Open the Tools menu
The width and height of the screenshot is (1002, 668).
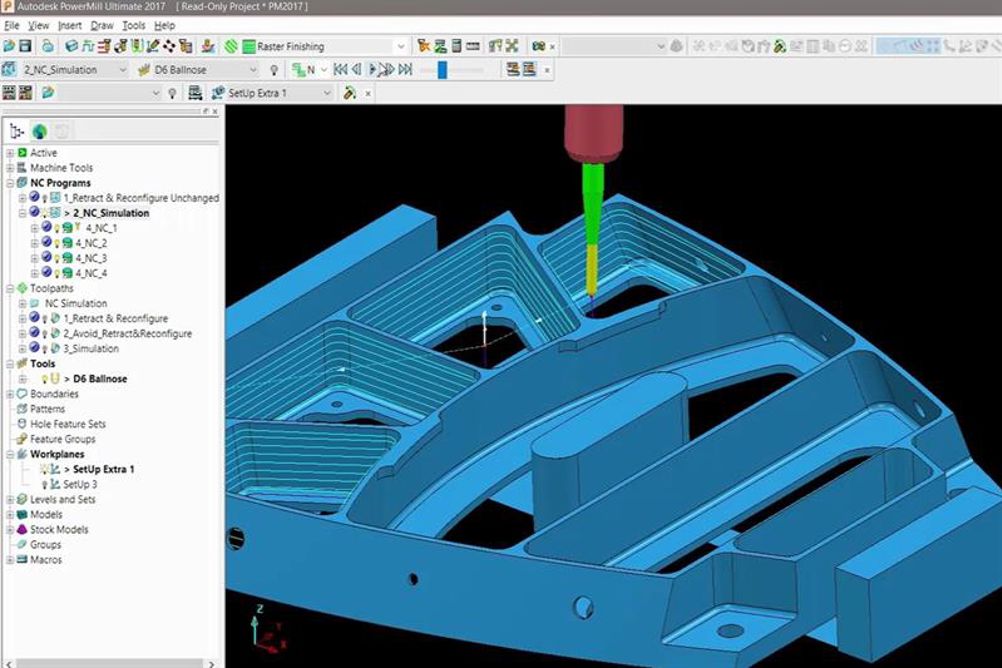click(134, 26)
